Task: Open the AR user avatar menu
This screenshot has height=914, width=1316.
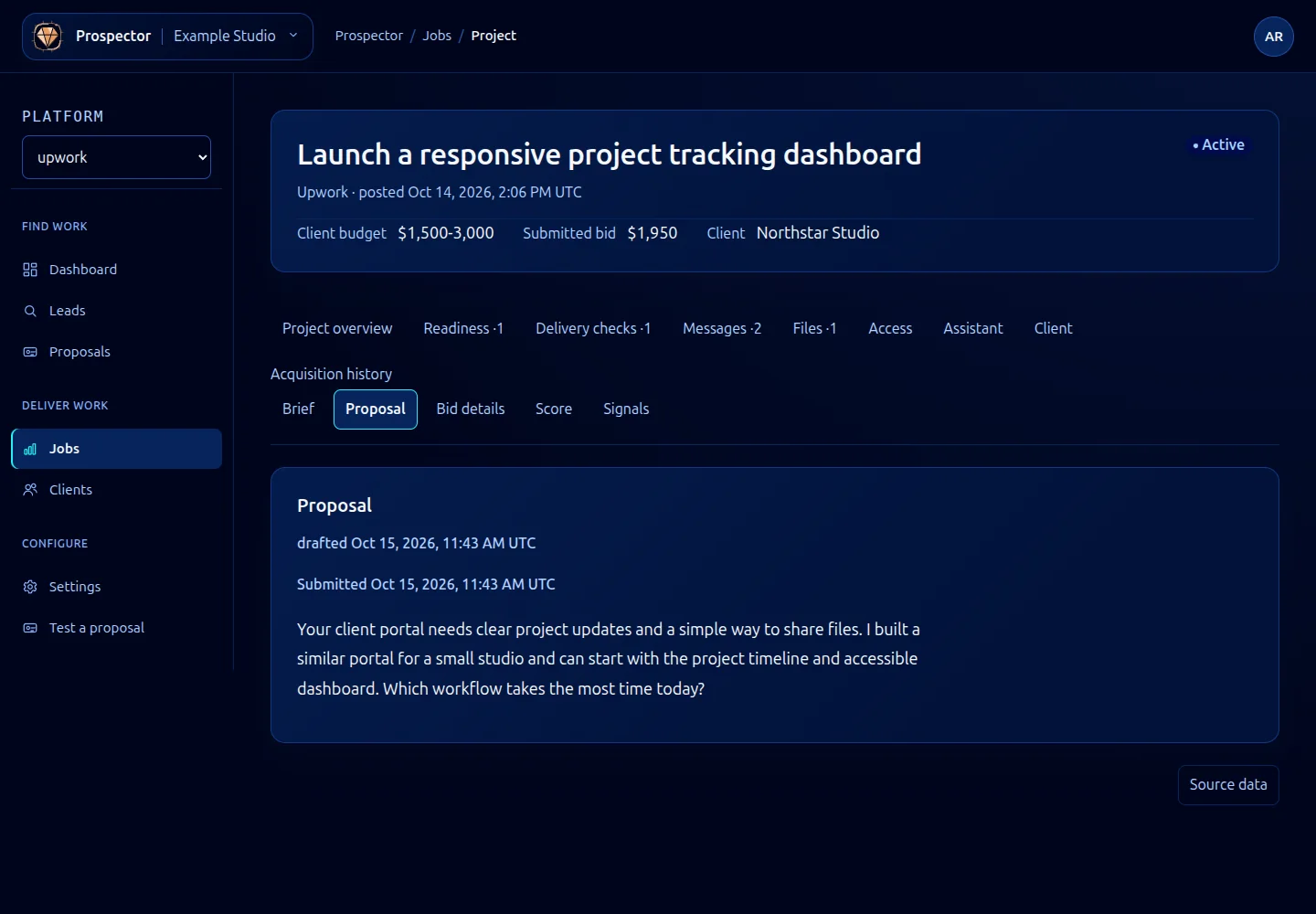Action: pyautogui.click(x=1274, y=37)
